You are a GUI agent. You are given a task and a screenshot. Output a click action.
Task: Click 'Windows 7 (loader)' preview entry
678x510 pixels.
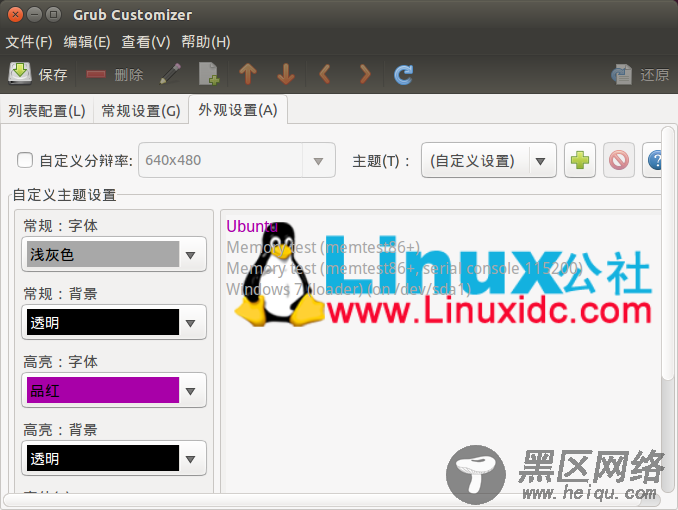349,289
